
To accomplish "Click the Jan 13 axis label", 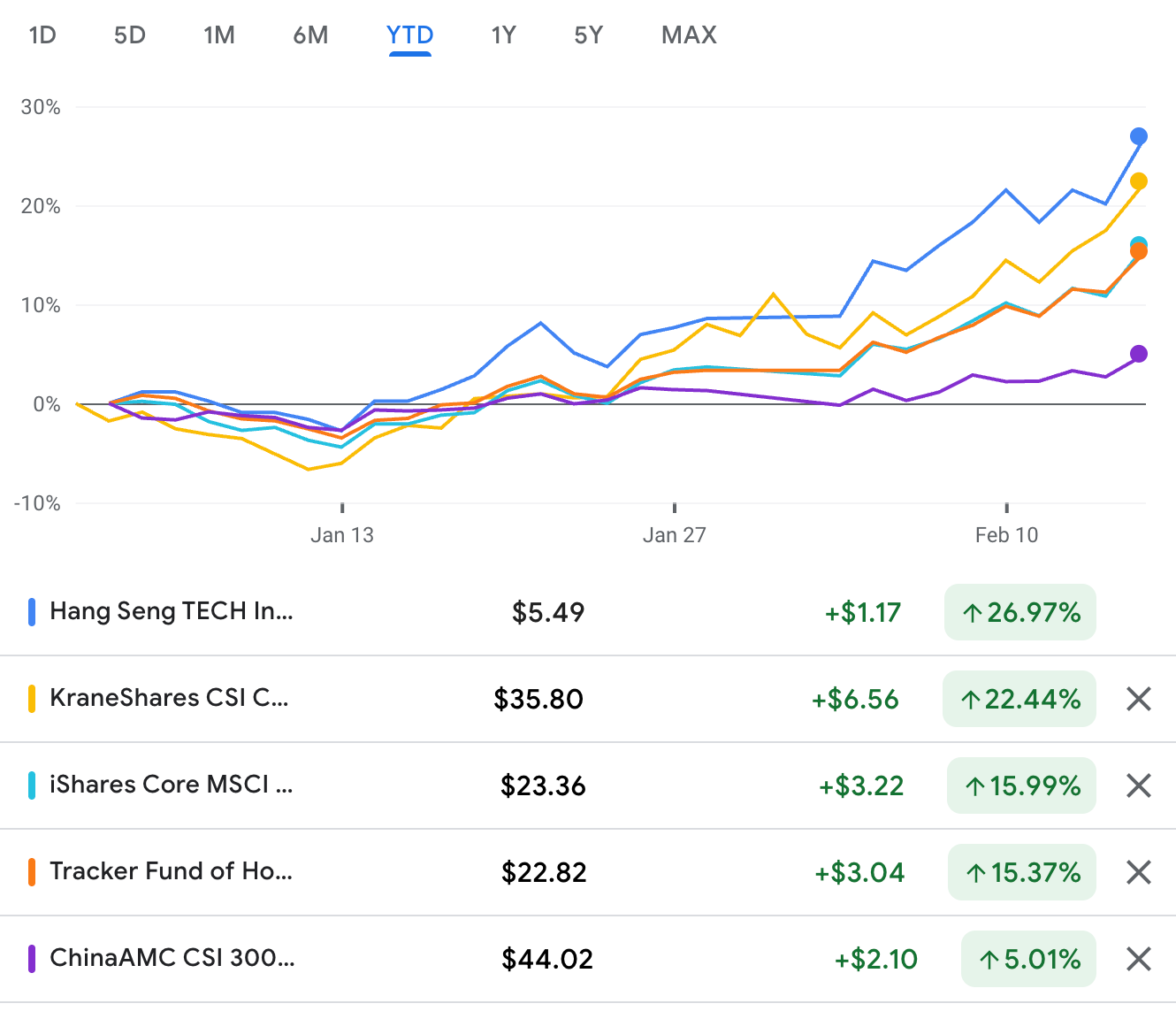I will (x=342, y=535).
